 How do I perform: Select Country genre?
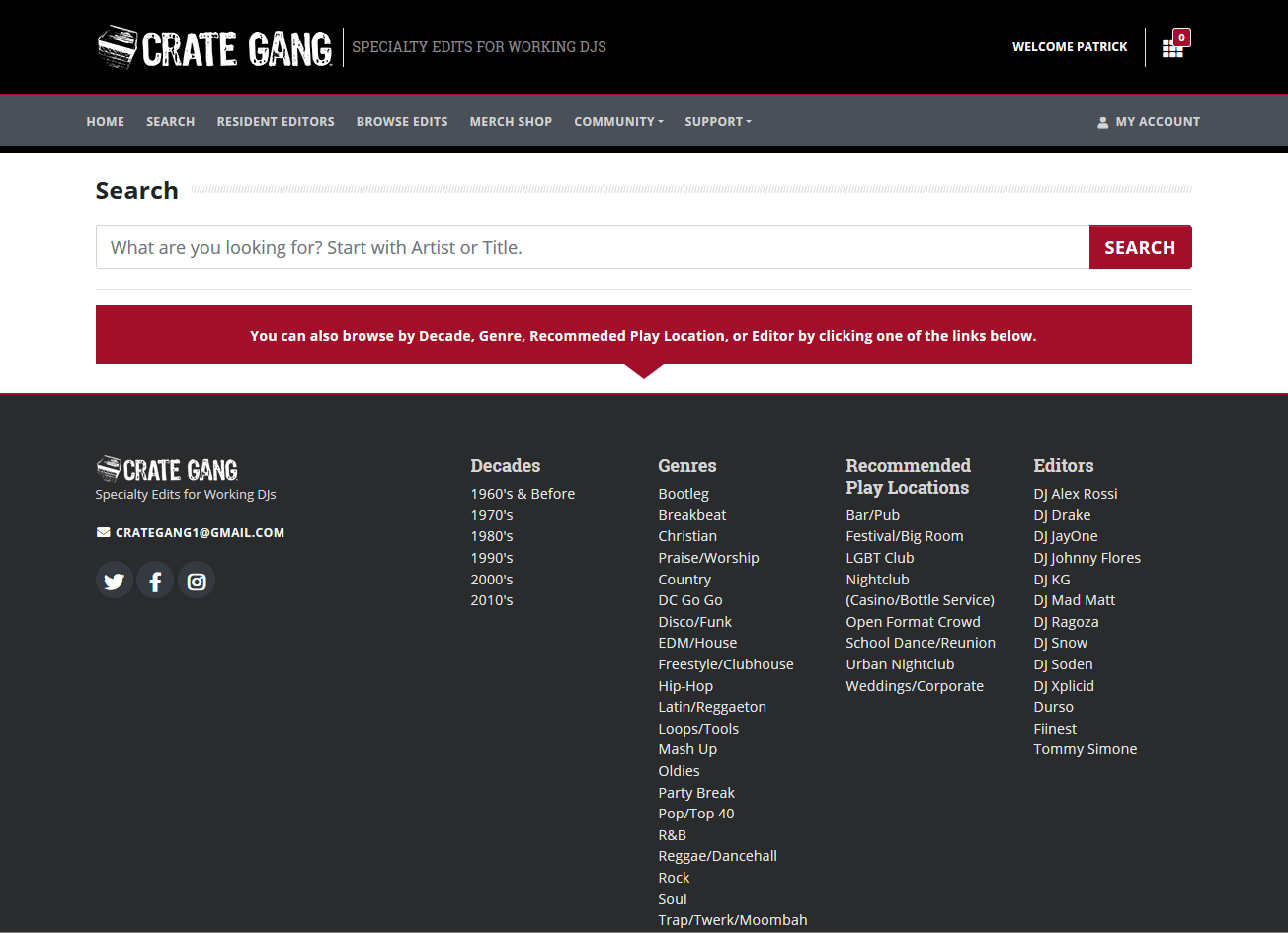click(x=684, y=580)
